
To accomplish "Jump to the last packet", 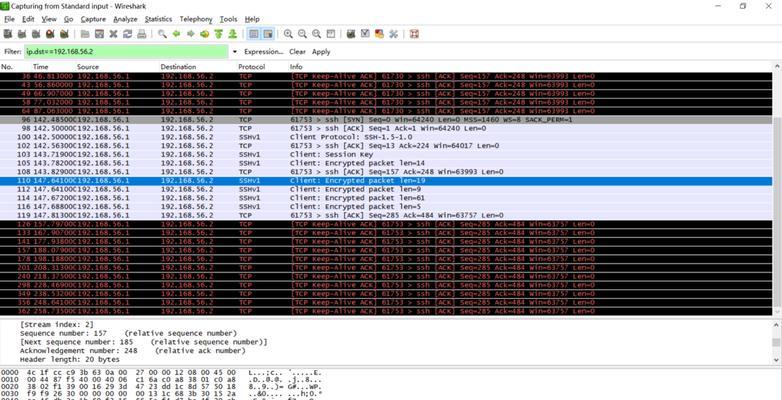I will 232,34.
